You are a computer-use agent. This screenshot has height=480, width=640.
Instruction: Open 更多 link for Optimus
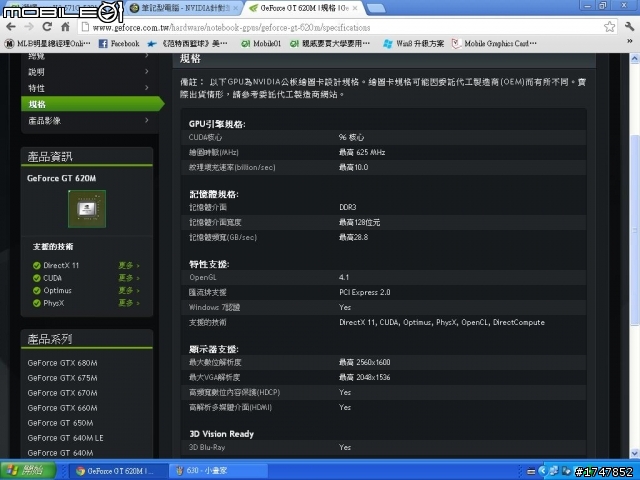click(129, 291)
